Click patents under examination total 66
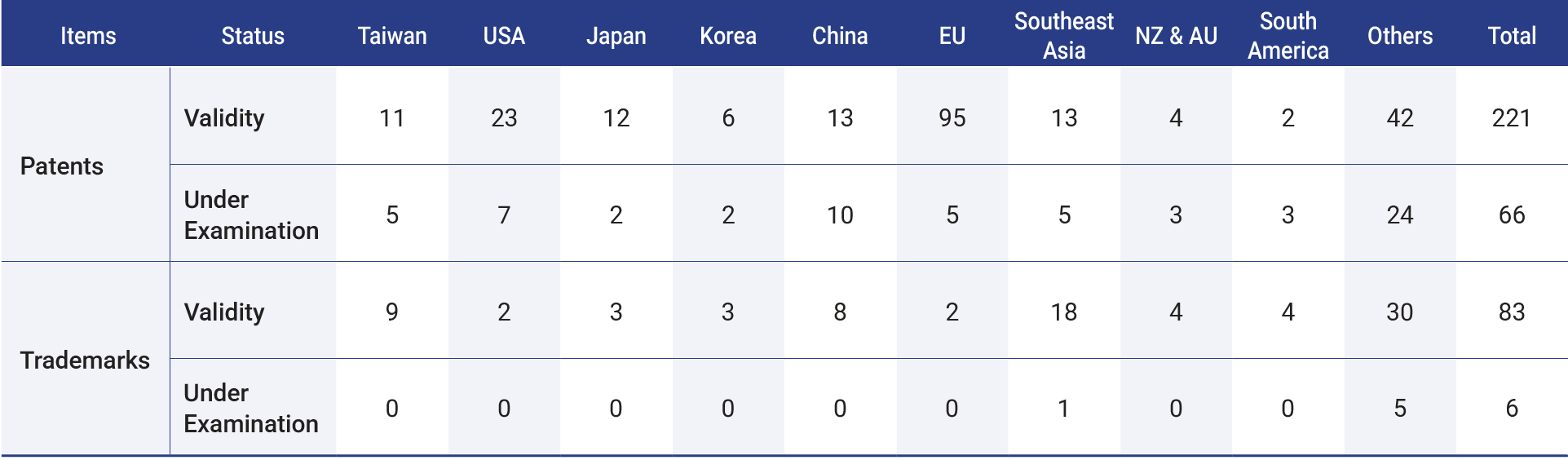This screenshot has height=460, width=1568. click(1511, 215)
